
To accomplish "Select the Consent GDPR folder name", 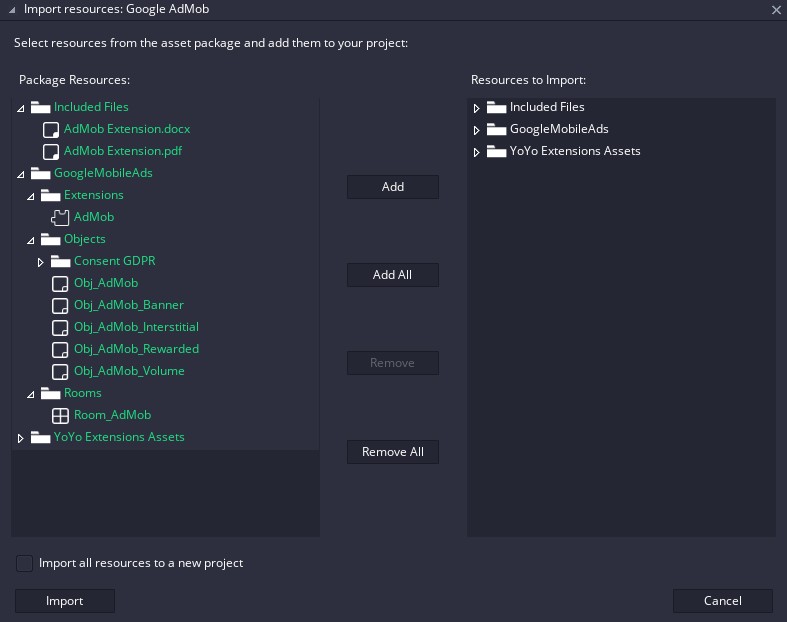I will coord(115,261).
